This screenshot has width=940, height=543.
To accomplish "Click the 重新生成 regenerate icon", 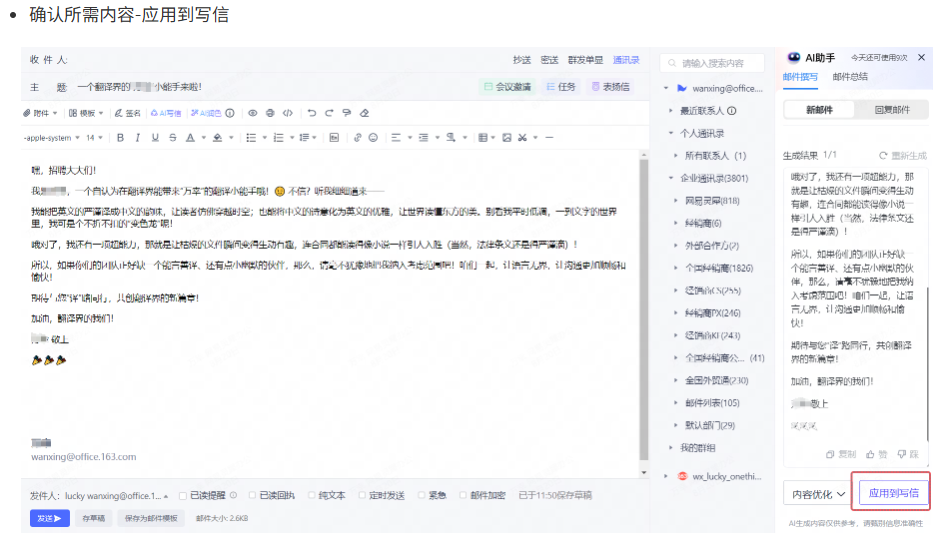I will 883,156.
